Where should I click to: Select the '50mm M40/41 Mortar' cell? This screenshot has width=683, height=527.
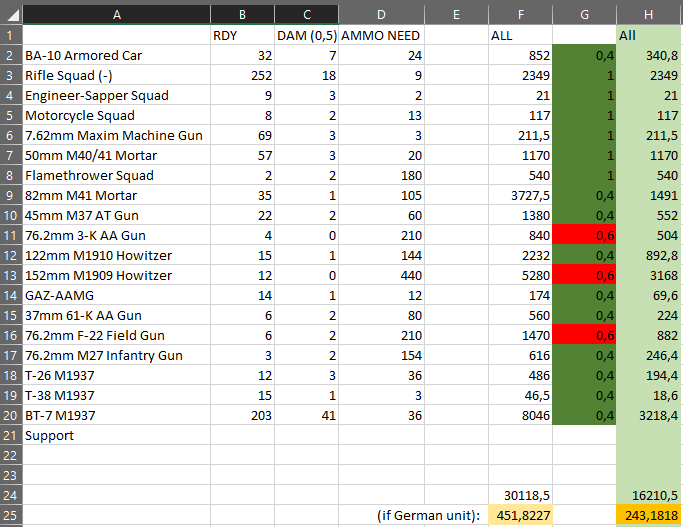click(116, 155)
